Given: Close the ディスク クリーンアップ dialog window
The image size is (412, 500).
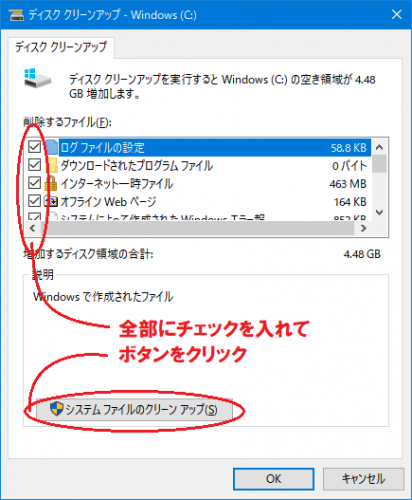Looking at the screenshot, I should [397, 14].
